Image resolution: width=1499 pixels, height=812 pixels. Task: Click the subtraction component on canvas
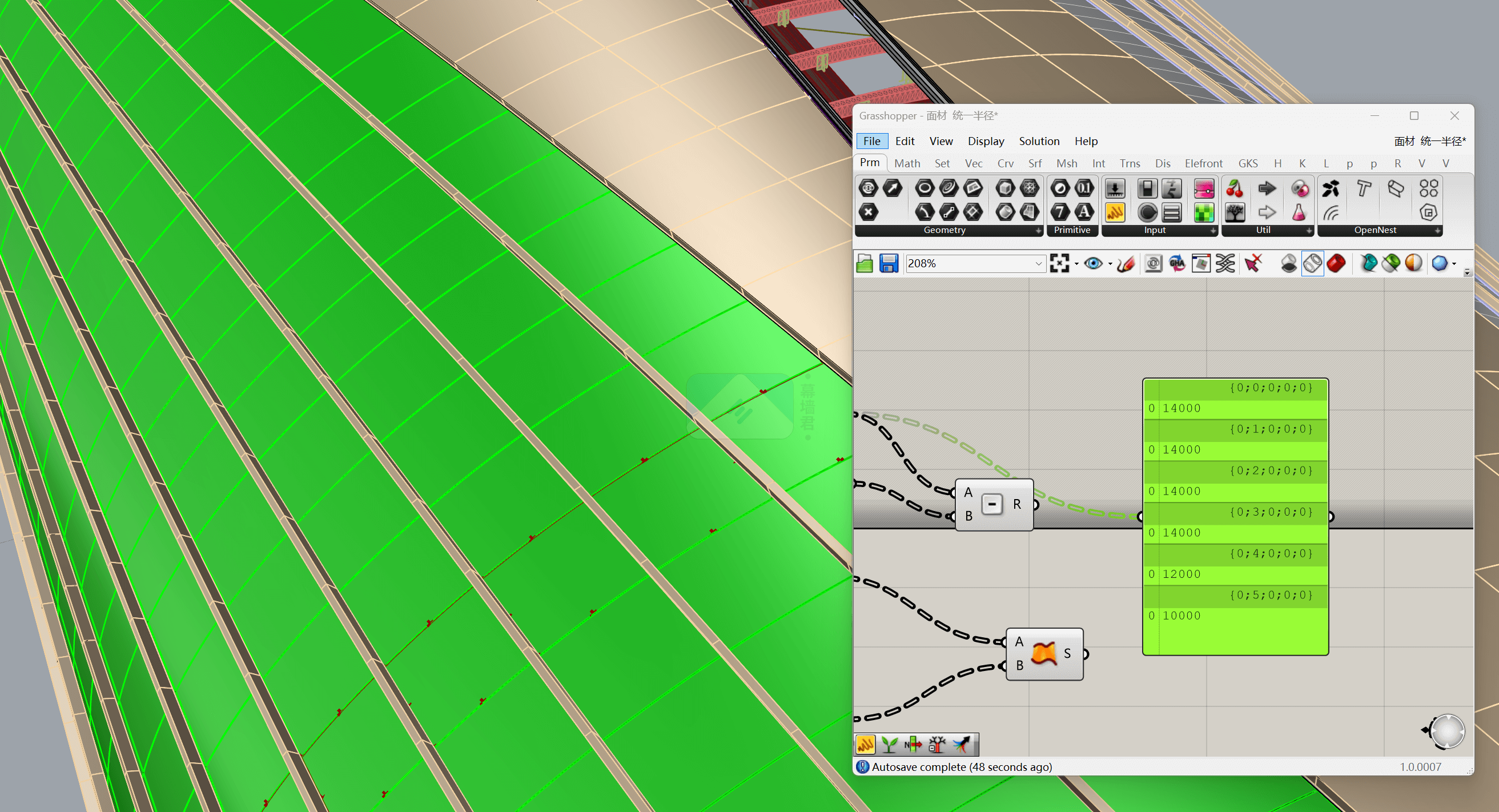coord(992,504)
